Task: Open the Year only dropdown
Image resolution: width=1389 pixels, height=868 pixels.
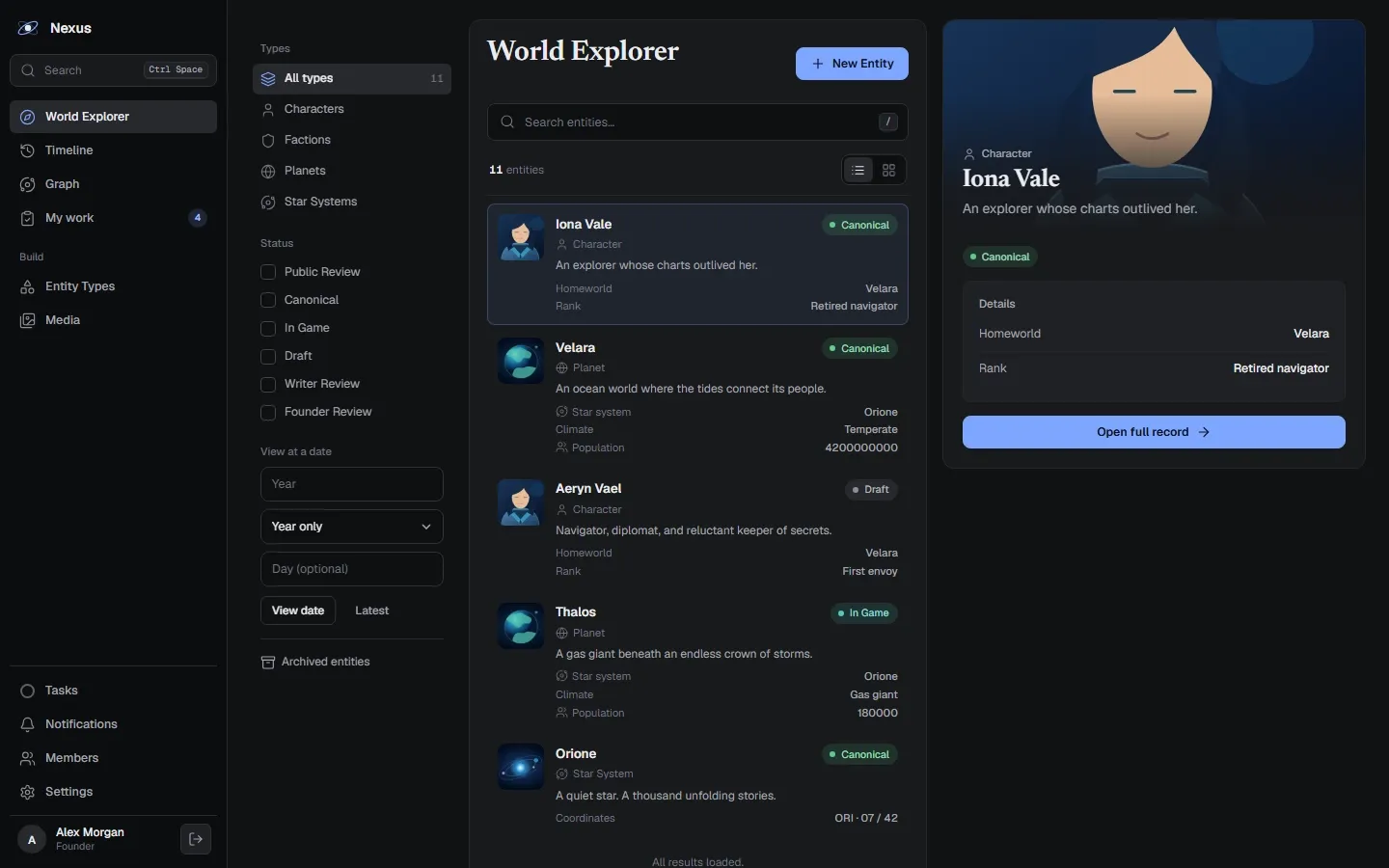Action: coord(352,527)
